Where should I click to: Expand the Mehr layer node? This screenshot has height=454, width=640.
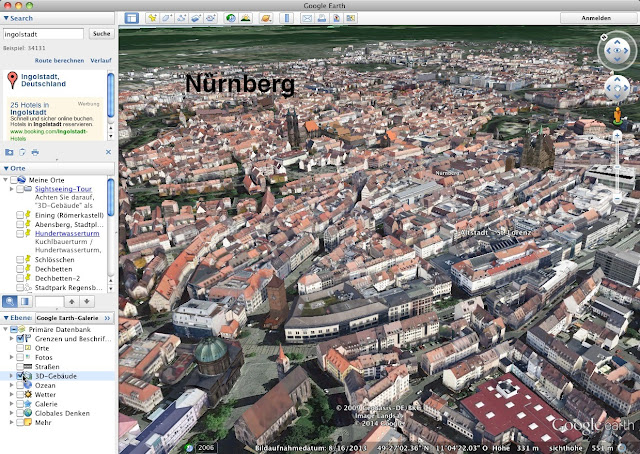click(11, 423)
